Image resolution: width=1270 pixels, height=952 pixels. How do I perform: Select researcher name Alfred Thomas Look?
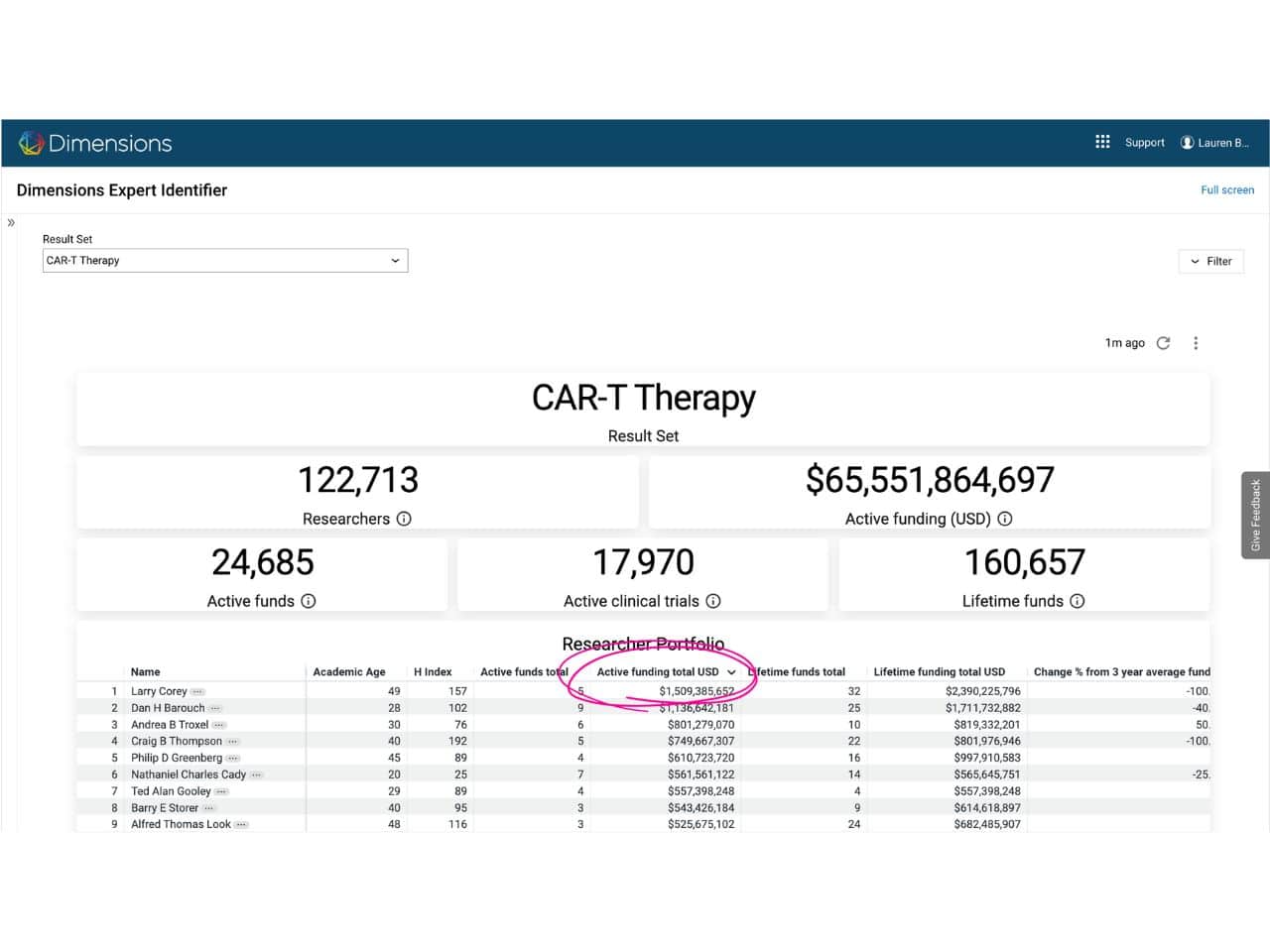[181, 824]
